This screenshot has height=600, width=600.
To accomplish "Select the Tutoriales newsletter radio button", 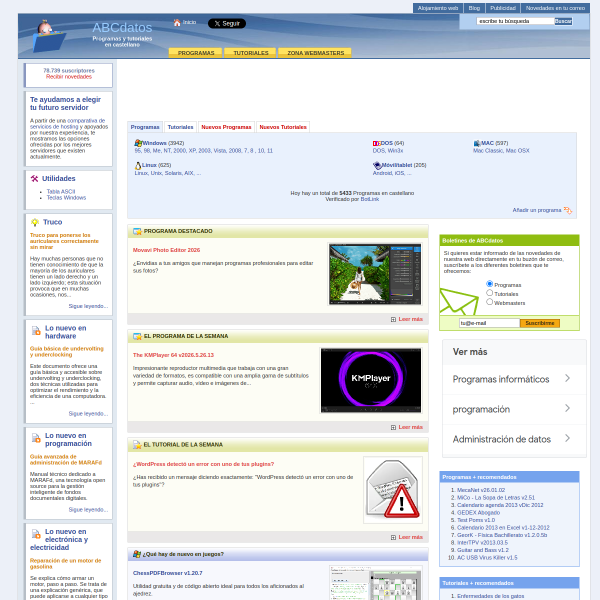I will [x=489, y=293].
